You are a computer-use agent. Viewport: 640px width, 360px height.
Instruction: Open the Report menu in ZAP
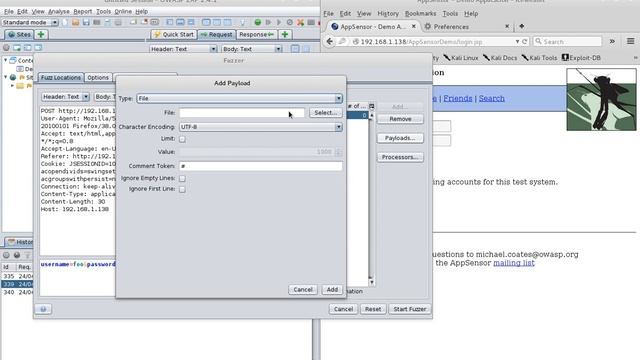tap(82, 11)
